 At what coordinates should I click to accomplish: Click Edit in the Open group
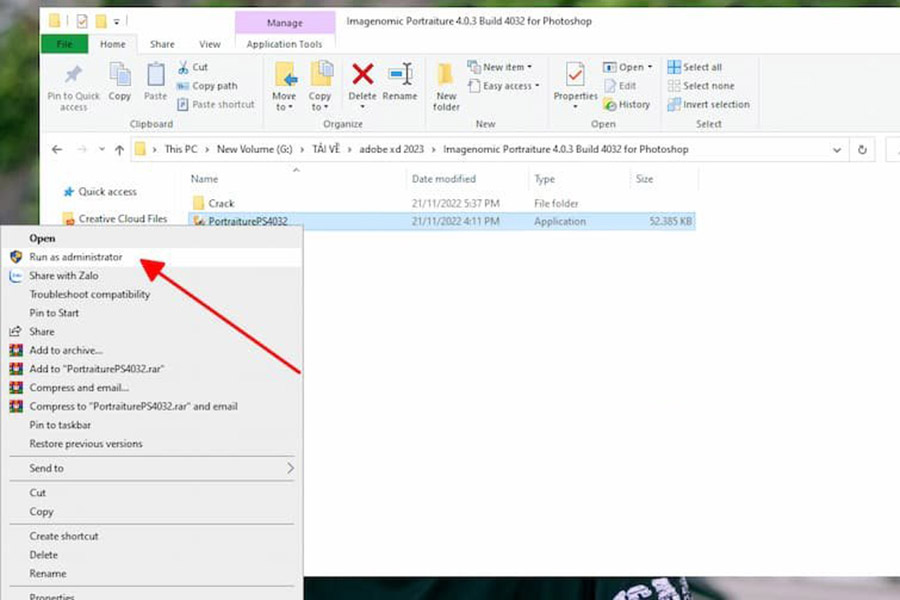point(620,86)
